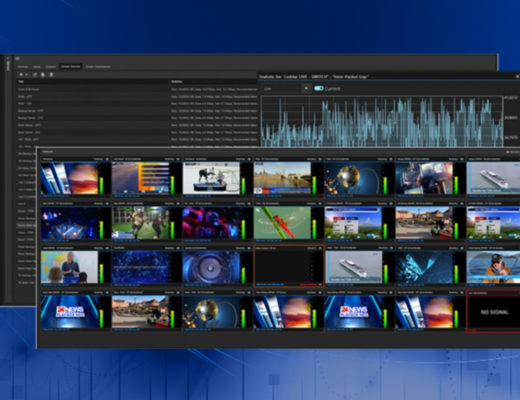Viewport: 520px width, 400px height.
Task: Select the orange weather chart thumbnail
Action: (x=141, y=178)
